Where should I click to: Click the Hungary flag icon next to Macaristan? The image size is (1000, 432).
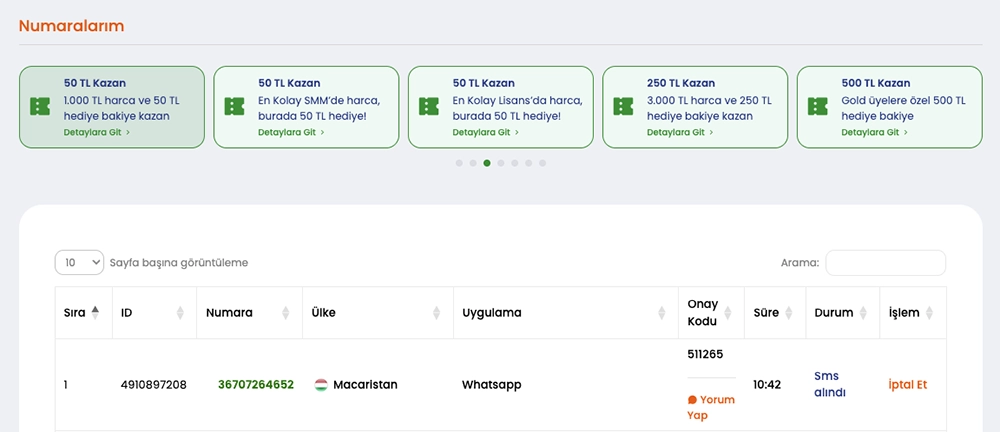(321, 385)
